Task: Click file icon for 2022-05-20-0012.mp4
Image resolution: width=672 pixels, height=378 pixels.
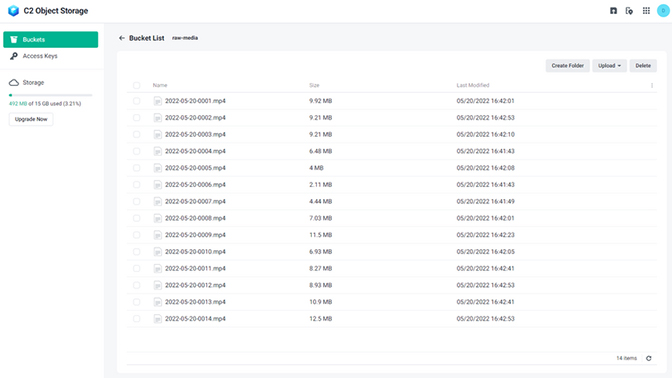Action: click(158, 285)
